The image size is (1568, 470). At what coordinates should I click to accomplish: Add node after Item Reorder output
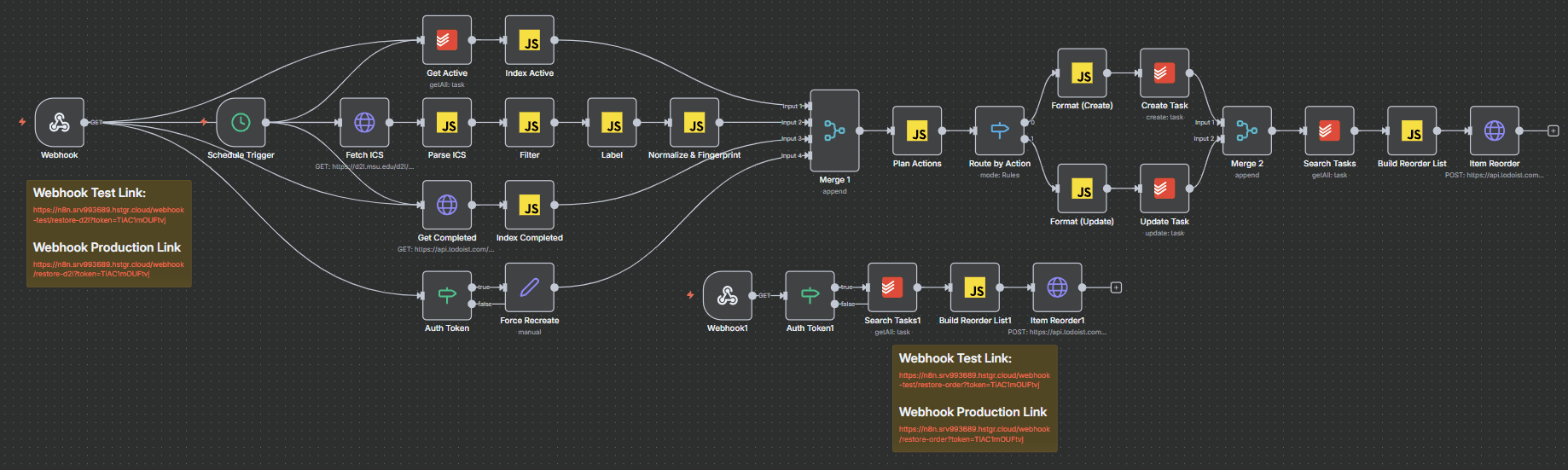pyautogui.click(x=1553, y=131)
